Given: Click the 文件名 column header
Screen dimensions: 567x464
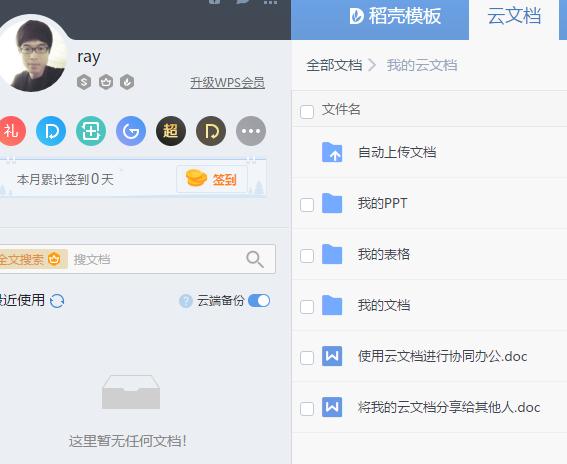Looking at the screenshot, I should pyautogui.click(x=341, y=109).
